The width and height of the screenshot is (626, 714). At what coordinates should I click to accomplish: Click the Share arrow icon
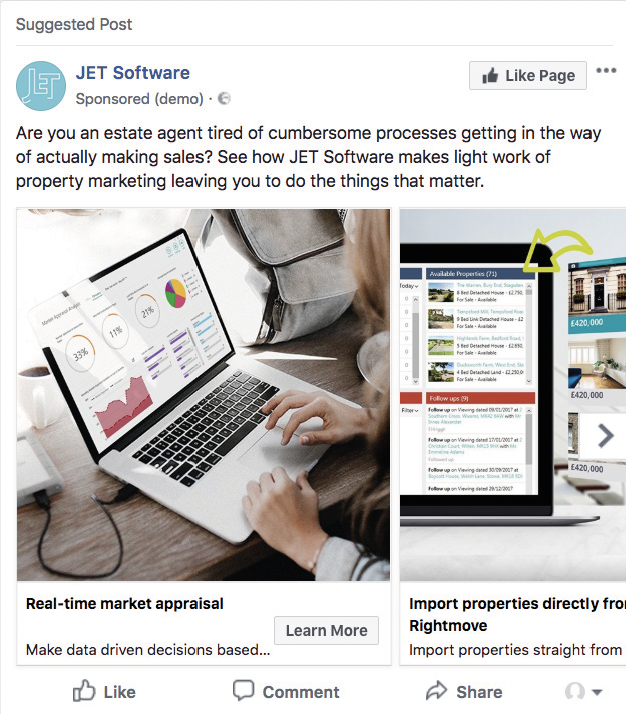(x=437, y=690)
